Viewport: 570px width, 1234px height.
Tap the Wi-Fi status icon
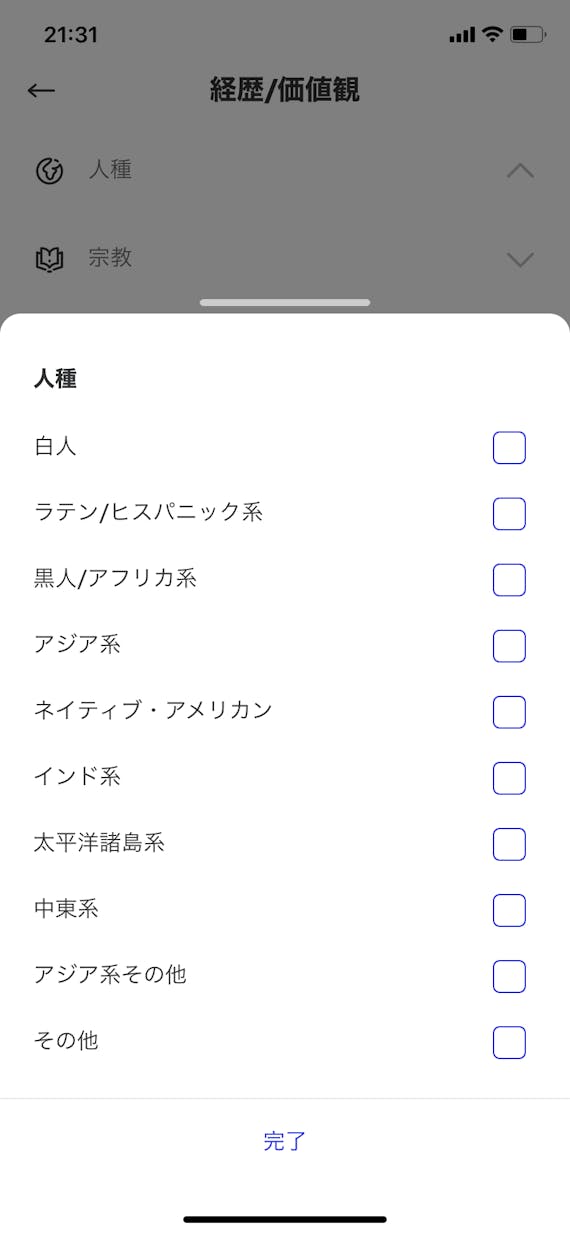tap(491, 34)
